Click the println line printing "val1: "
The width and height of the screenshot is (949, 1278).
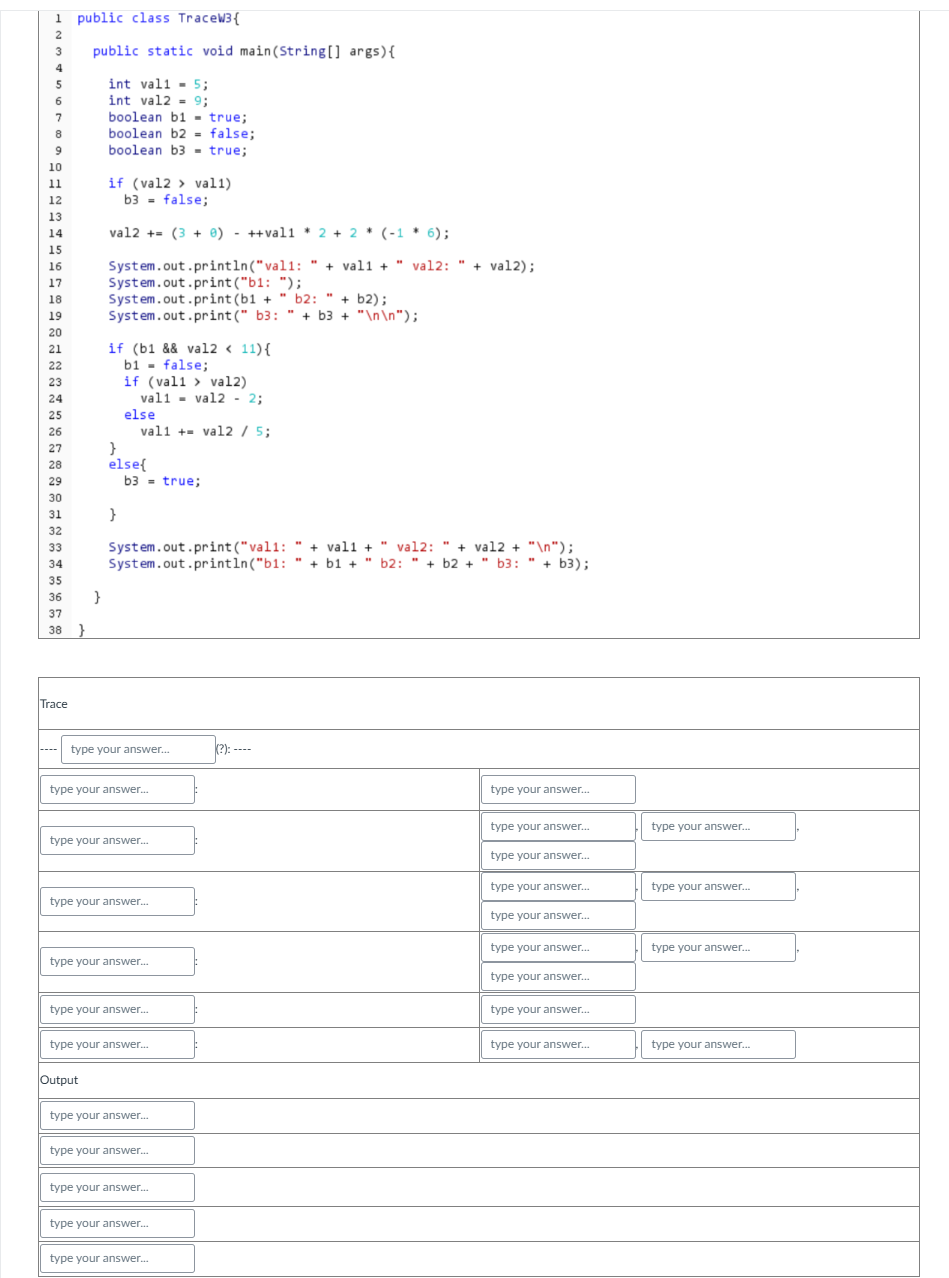[322, 266]
